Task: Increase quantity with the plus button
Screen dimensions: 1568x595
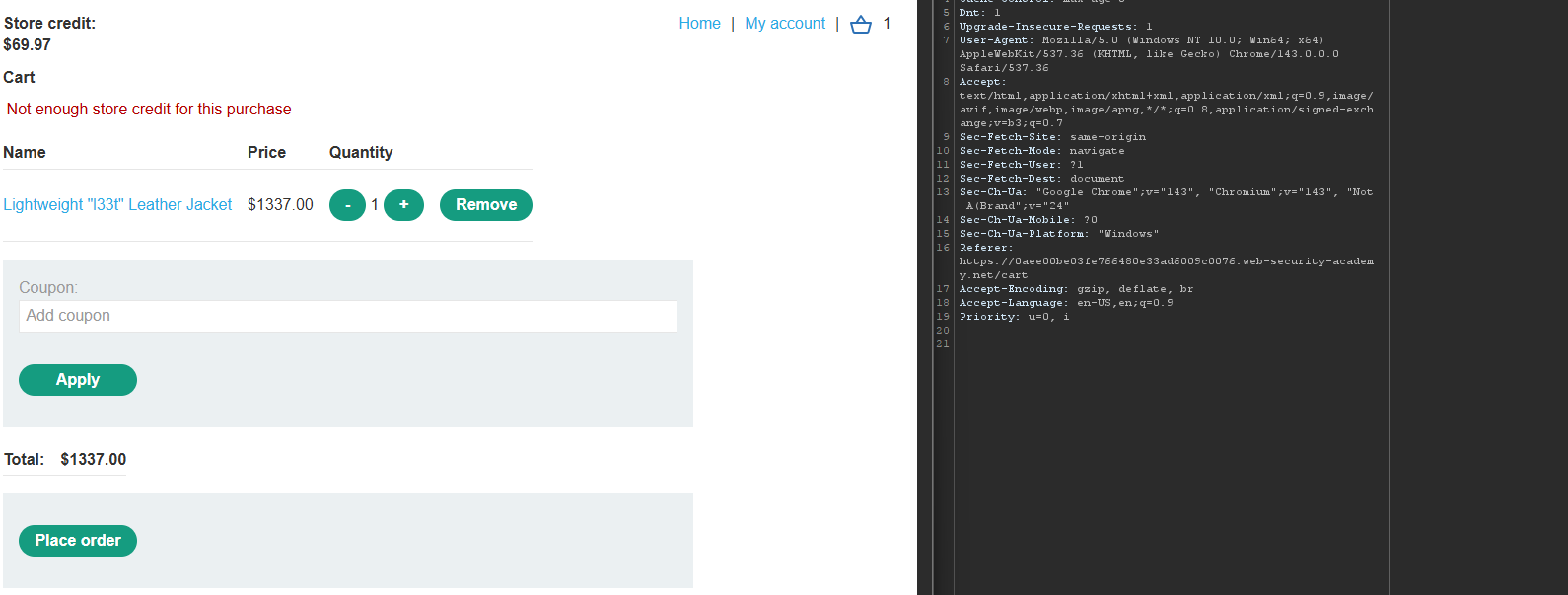Action: (x=403, y=205)
